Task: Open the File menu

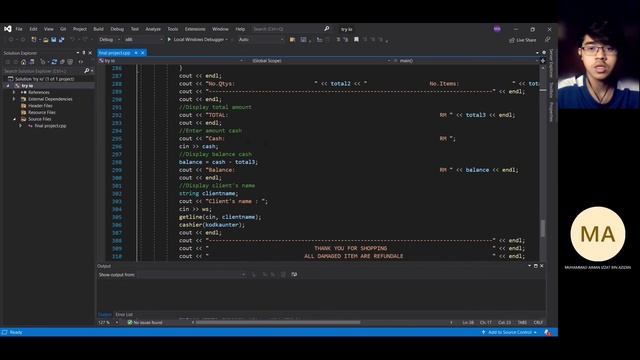Action: point(19,29)
